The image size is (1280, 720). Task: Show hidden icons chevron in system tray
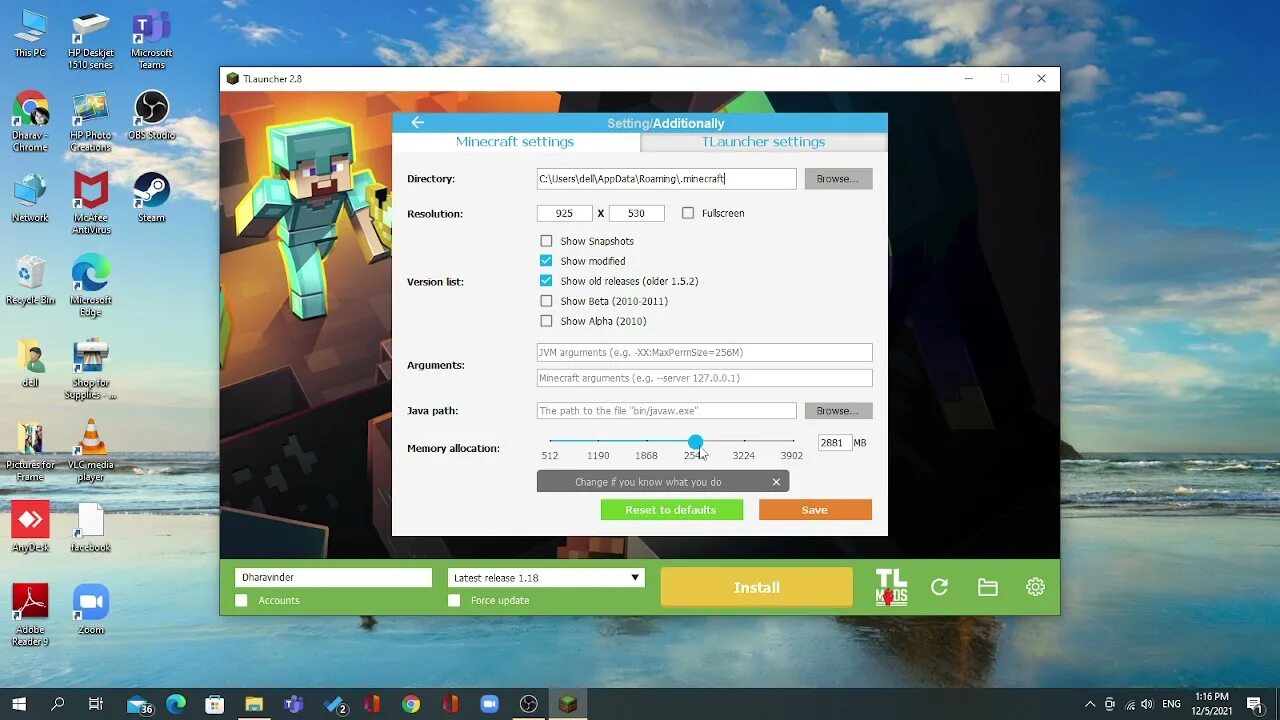tap(1090, 704)
